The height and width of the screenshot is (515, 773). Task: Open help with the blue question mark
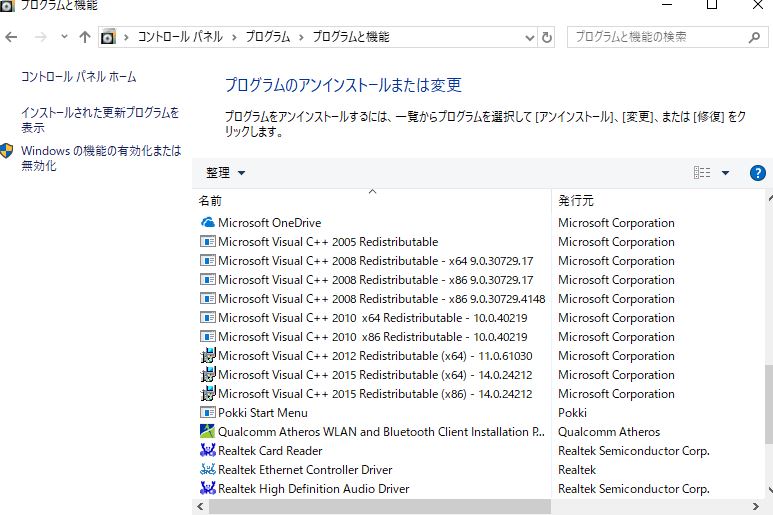[757, 173]
